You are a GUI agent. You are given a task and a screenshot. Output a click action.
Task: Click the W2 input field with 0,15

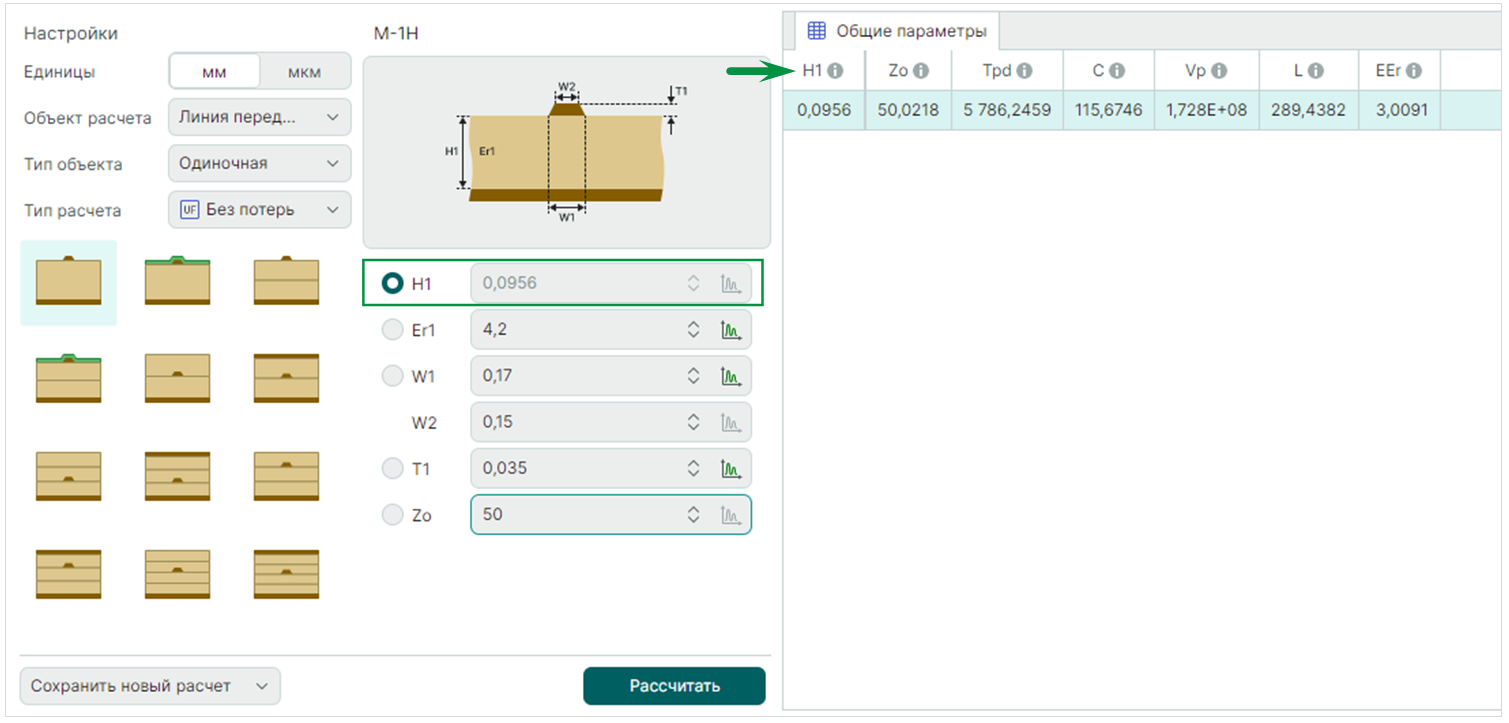[611, 422]
